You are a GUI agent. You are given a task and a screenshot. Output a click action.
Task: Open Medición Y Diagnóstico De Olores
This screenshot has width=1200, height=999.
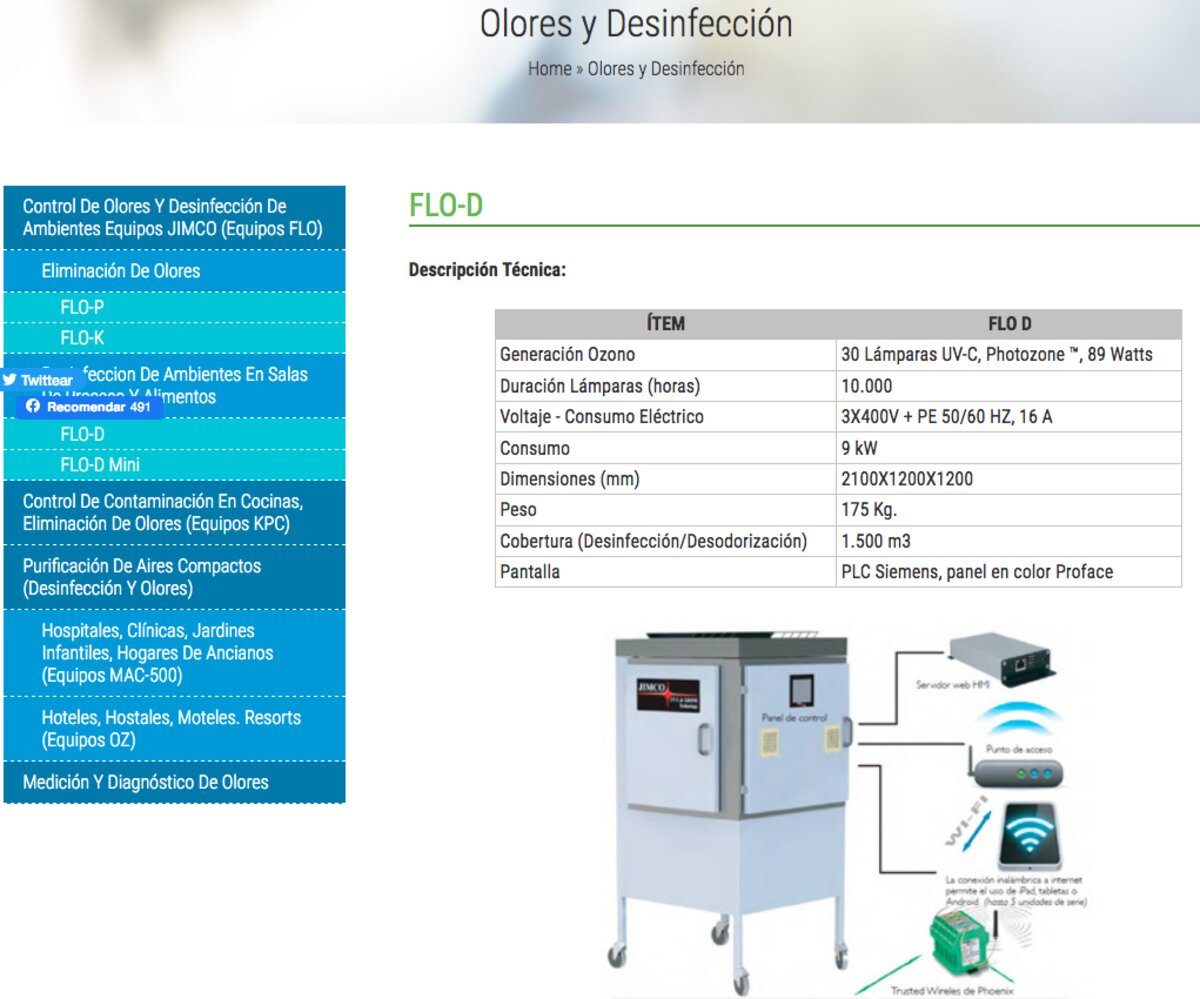coord(145,782)
